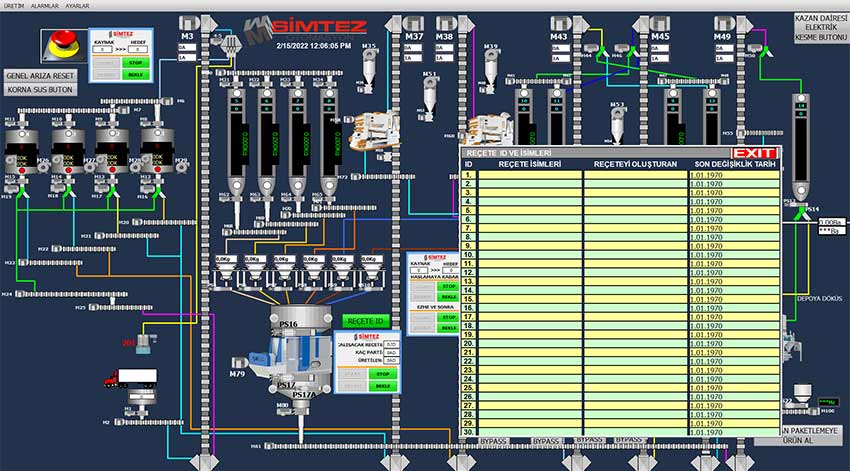
Task: Click the SIMTEZ logo at top
Action: (305, 30)
